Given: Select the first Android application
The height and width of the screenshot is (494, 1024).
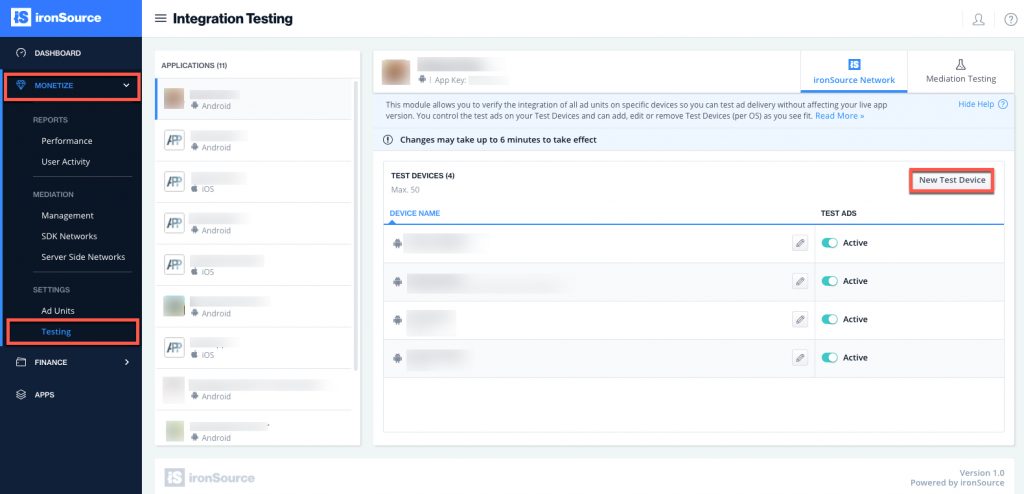Looking at the screenshot, I should (x=253, y=99).
